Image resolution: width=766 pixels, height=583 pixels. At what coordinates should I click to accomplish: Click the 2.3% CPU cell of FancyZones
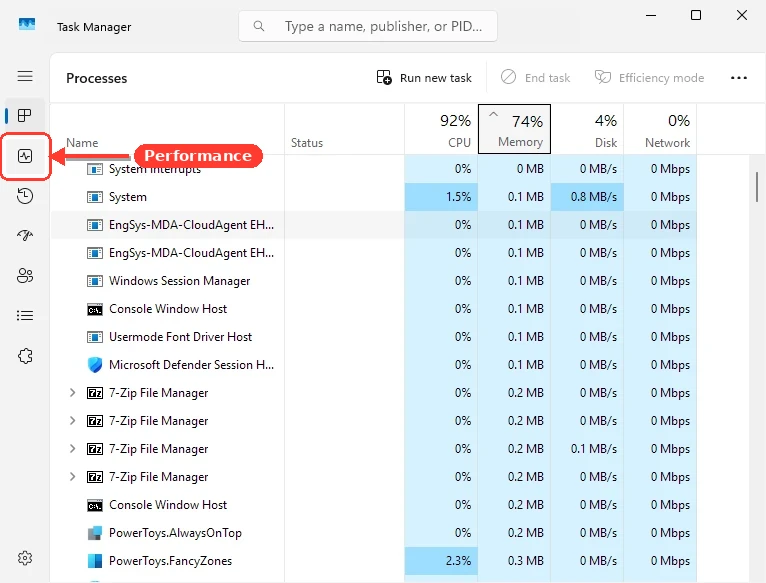(x=441, y=561)
